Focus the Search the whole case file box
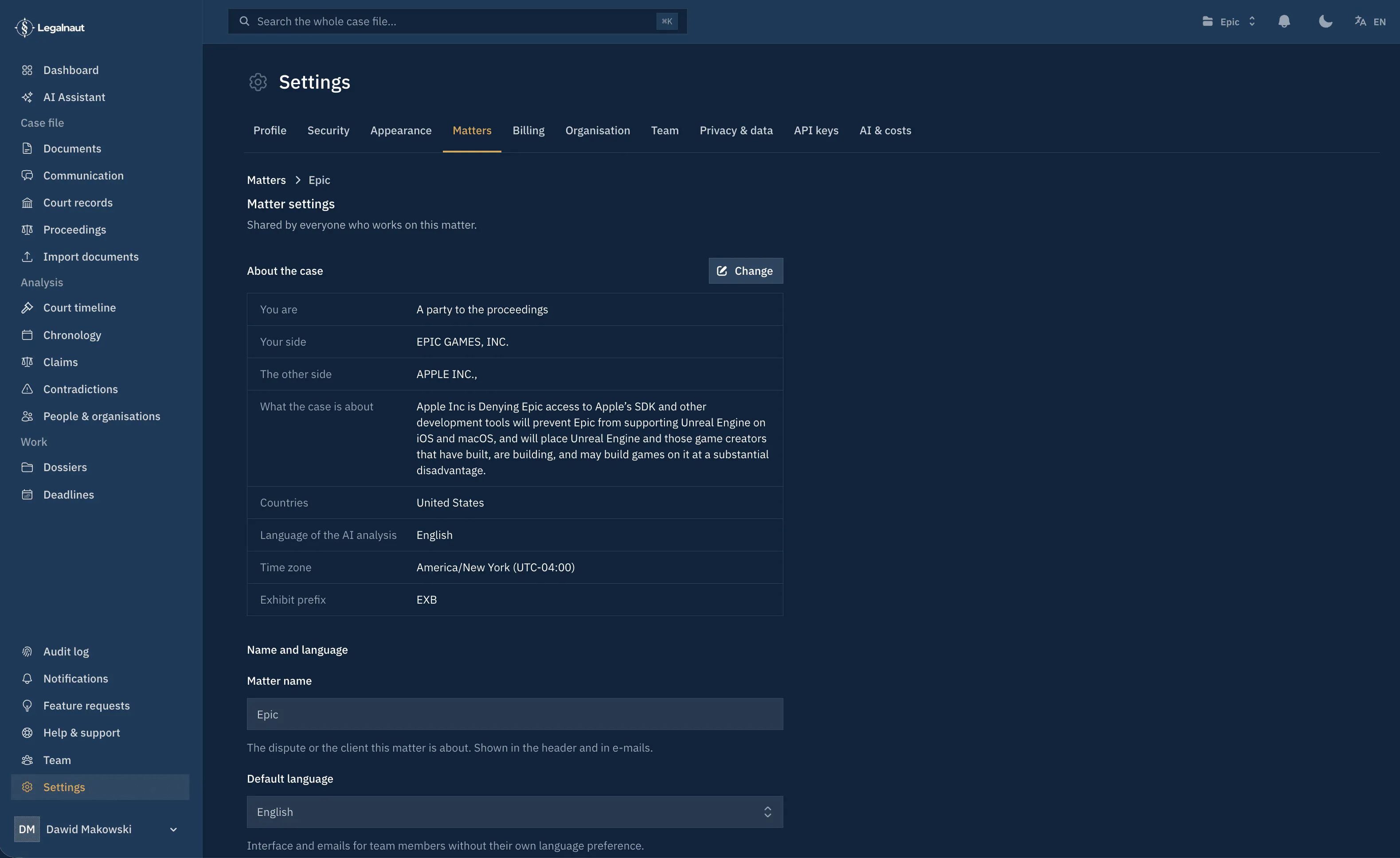This screenshot has width=1400, height=858. (458, 22)
